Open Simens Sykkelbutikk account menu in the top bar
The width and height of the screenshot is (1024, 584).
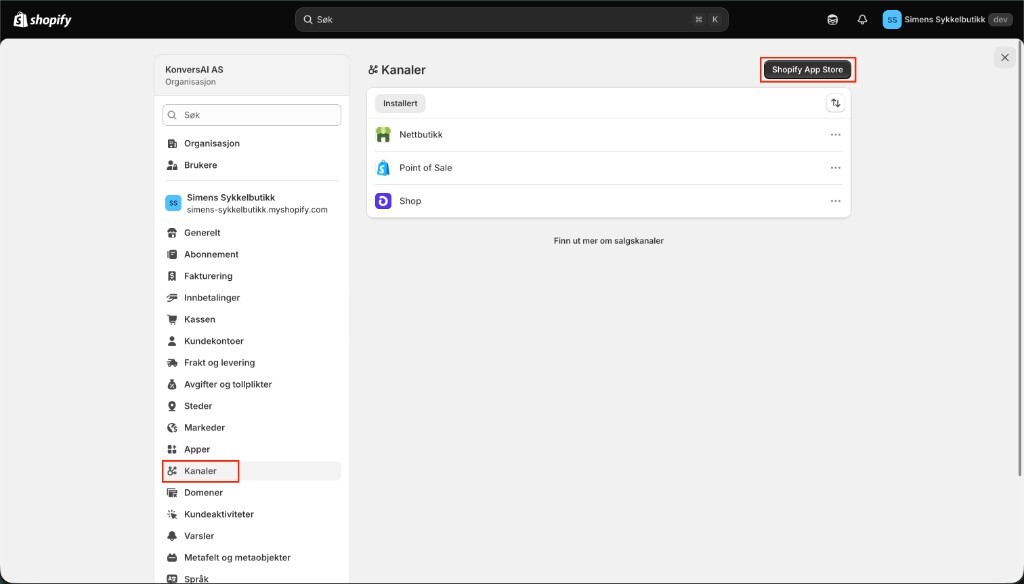pyautogui.click(x=948, y=20)
